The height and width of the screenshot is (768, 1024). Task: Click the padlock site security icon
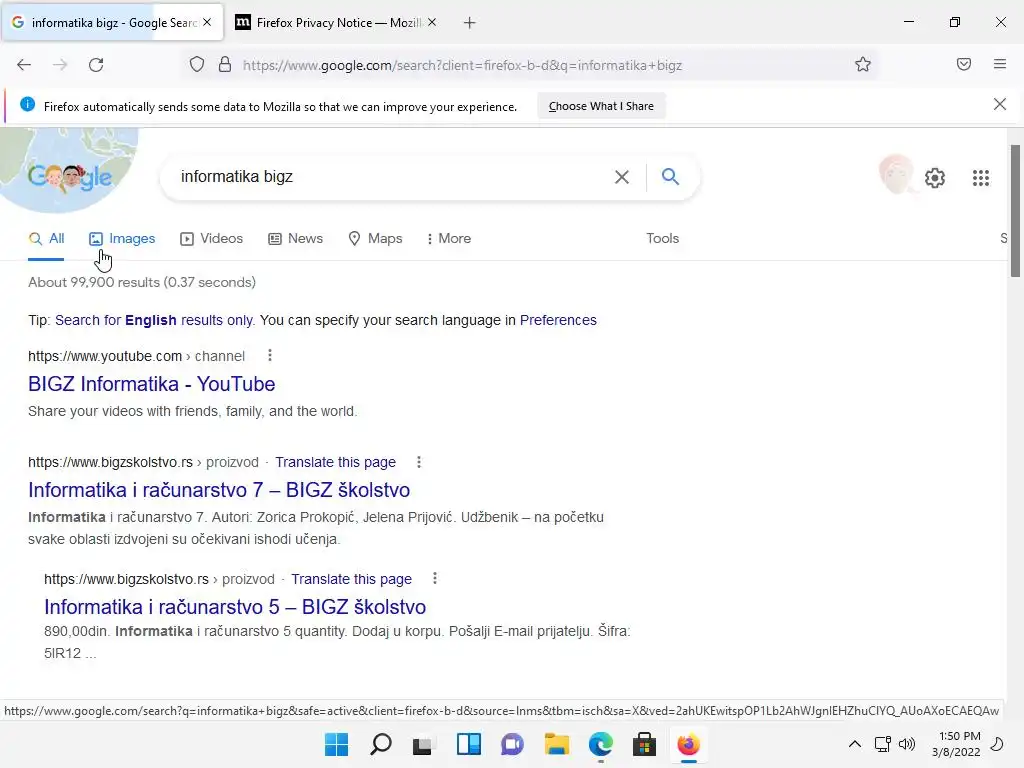pyautogui.click(x=225, y=65)
